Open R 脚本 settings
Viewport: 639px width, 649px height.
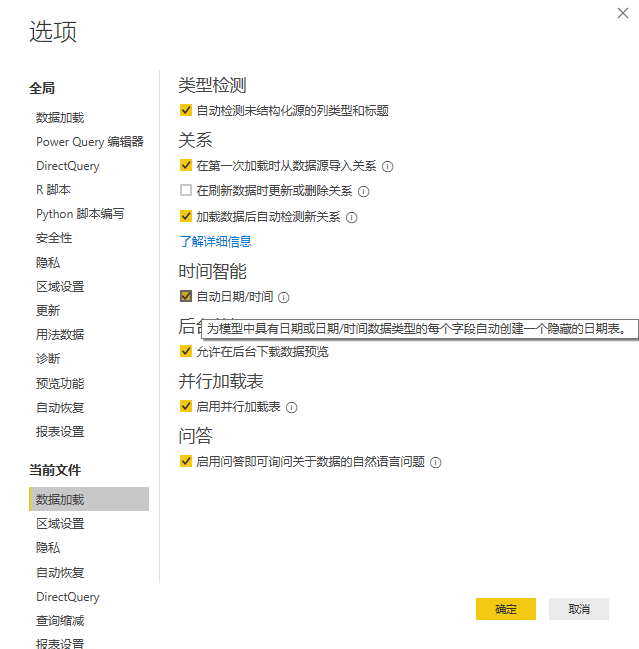coord(53,190)
